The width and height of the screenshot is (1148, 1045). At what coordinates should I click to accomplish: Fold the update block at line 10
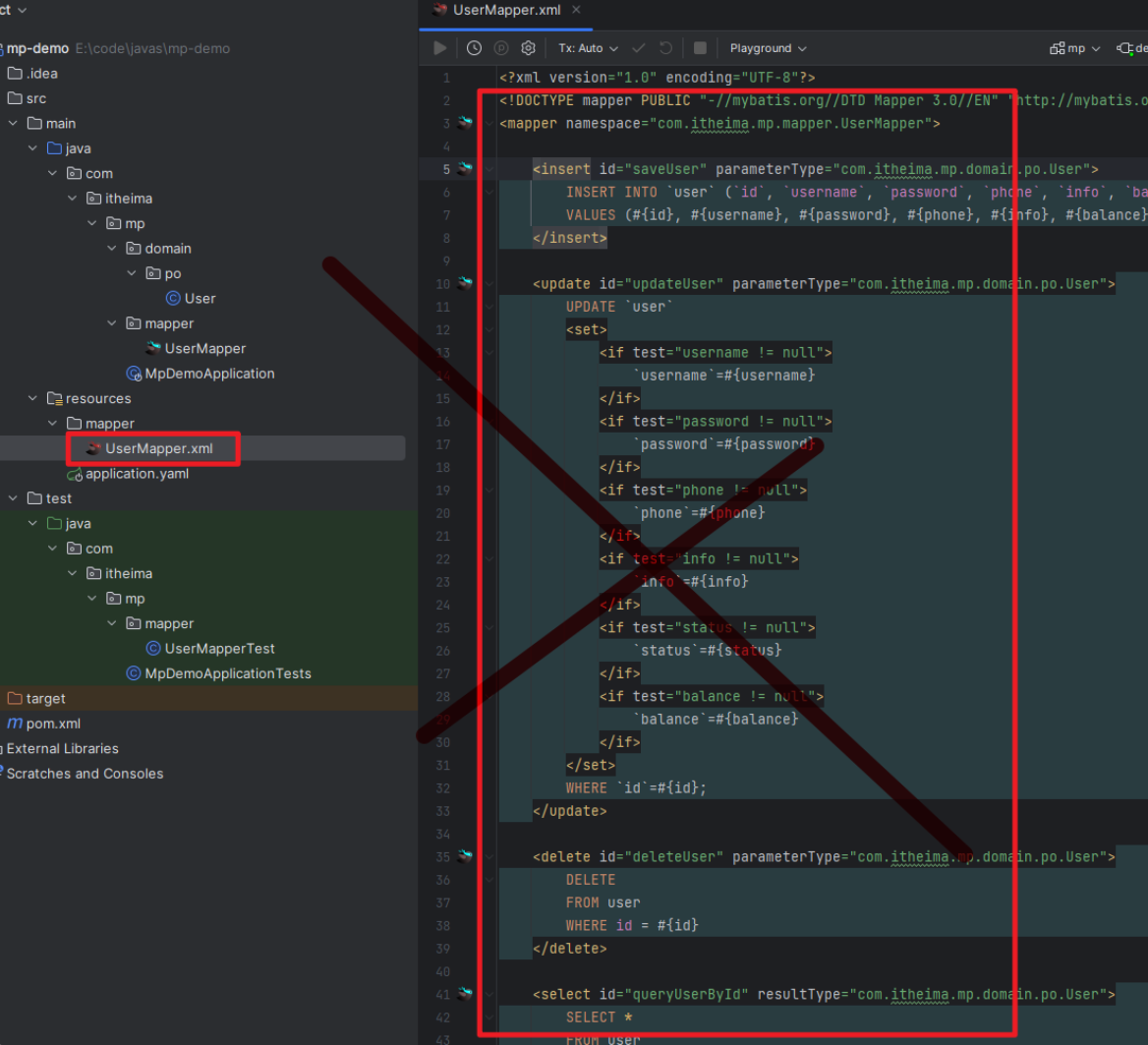489,284
